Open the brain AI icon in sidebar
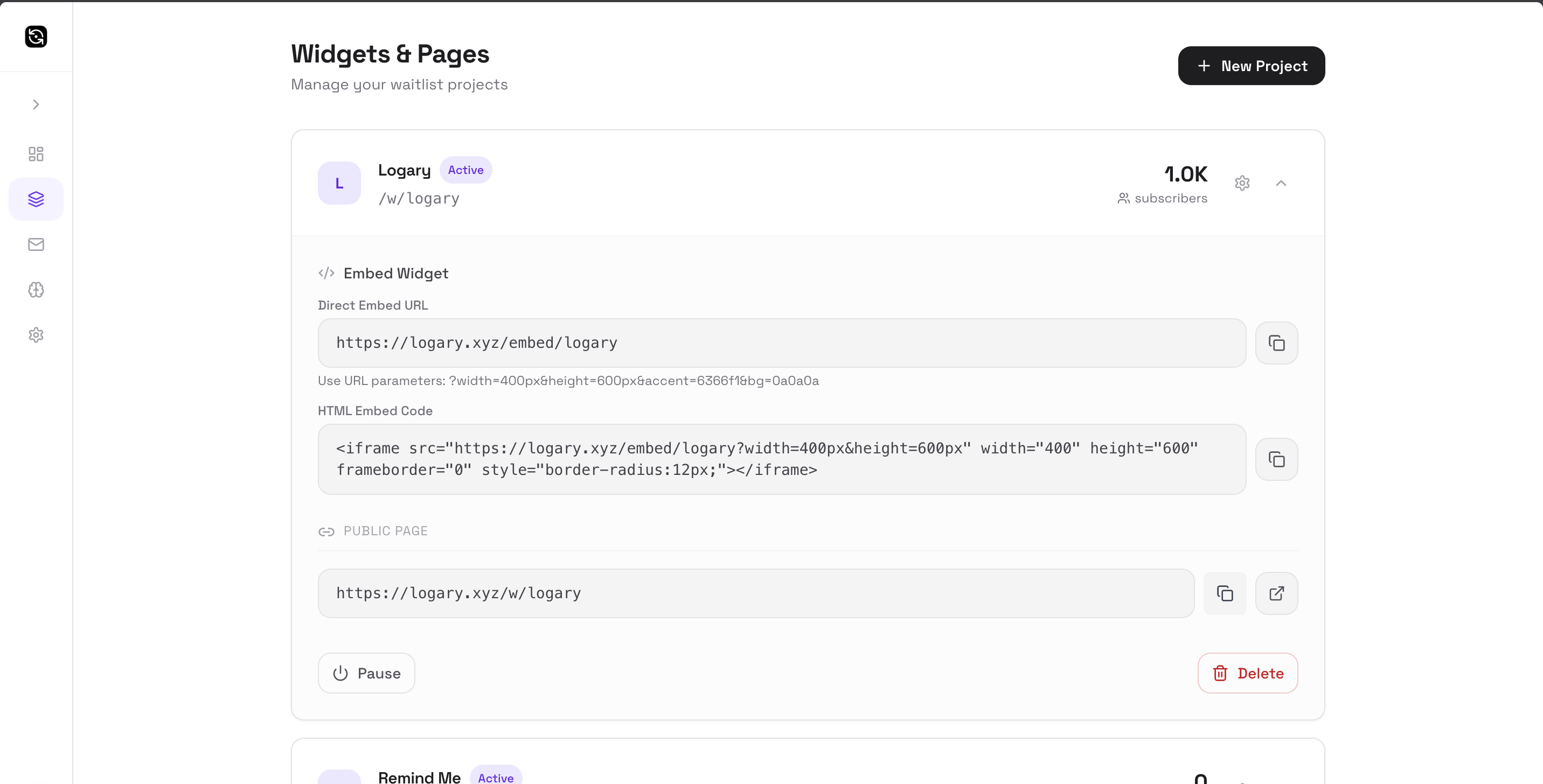This screenshot has height=784, width=1543. click(36, 290)
